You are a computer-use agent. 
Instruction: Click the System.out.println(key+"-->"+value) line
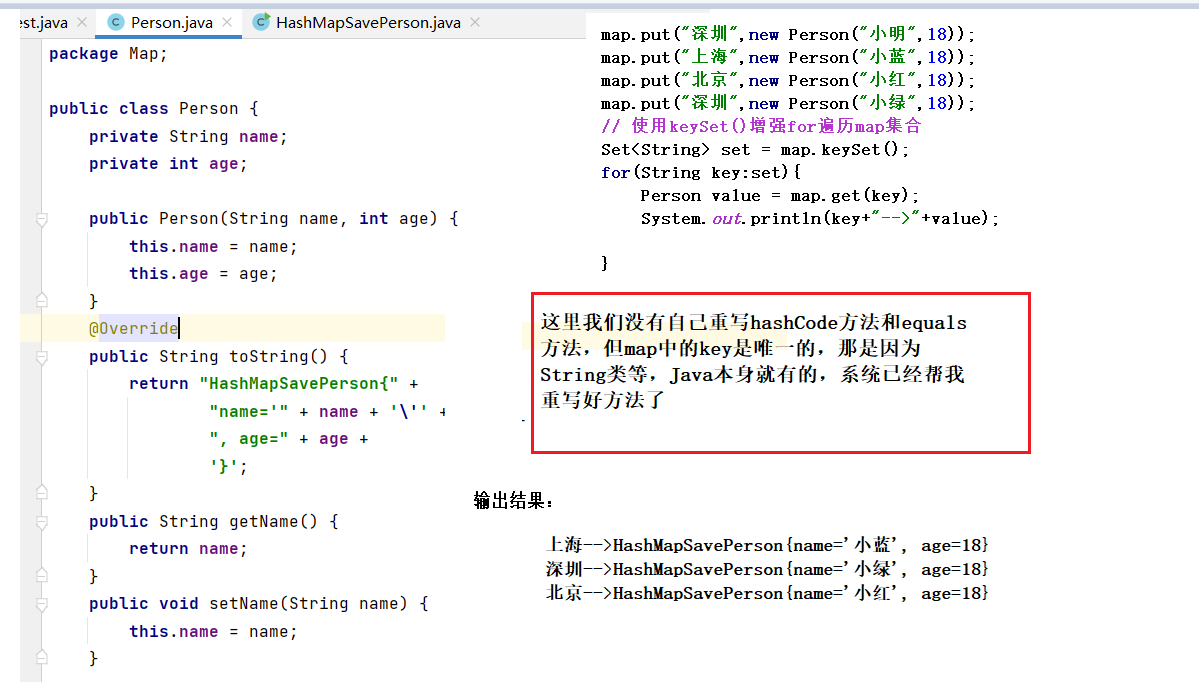820,219
